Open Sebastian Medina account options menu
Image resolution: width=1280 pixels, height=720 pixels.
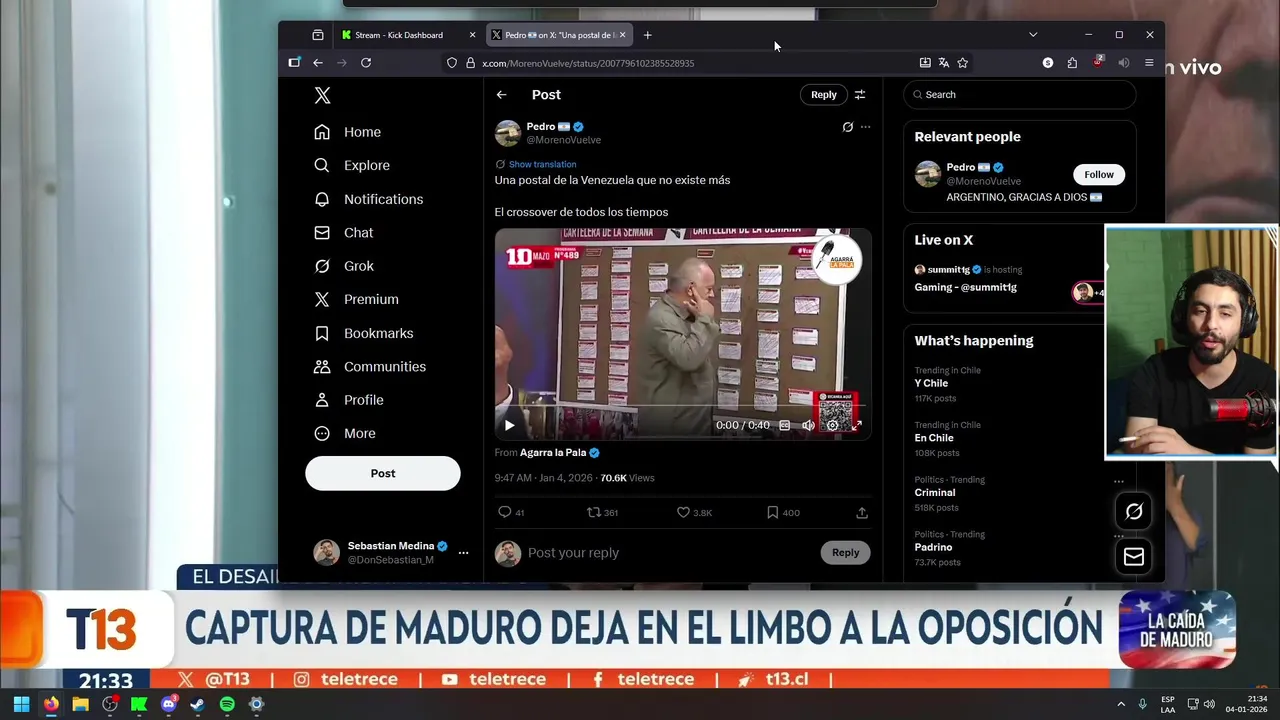pos(463,552)
